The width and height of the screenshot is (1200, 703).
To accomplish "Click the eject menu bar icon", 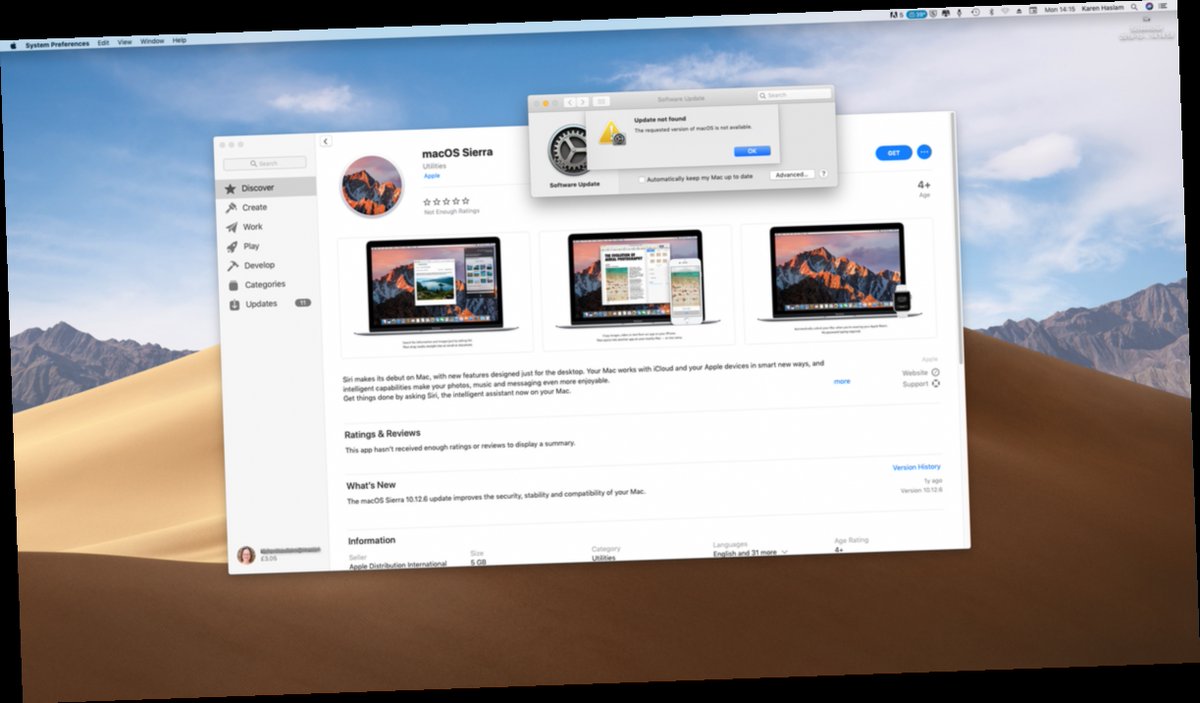I will coord(1018,11).
